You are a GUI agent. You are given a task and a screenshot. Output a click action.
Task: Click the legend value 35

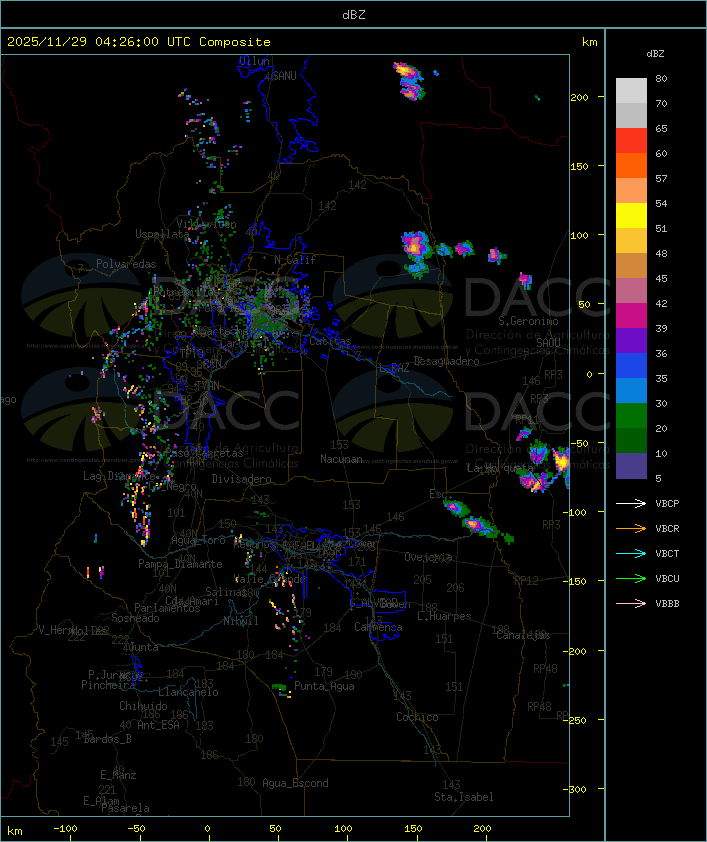coord(661,379)
